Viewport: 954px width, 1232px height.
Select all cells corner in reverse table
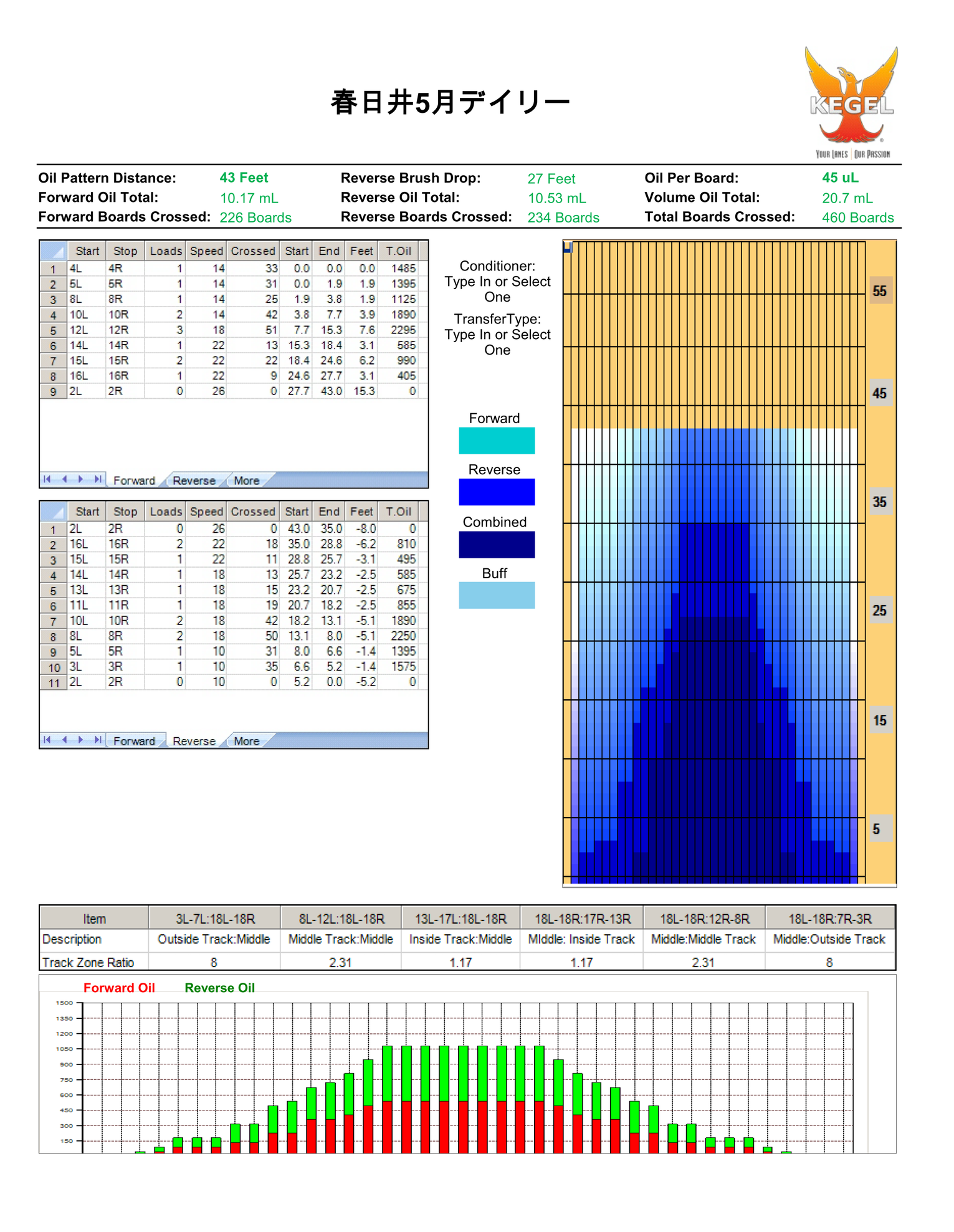54,511
